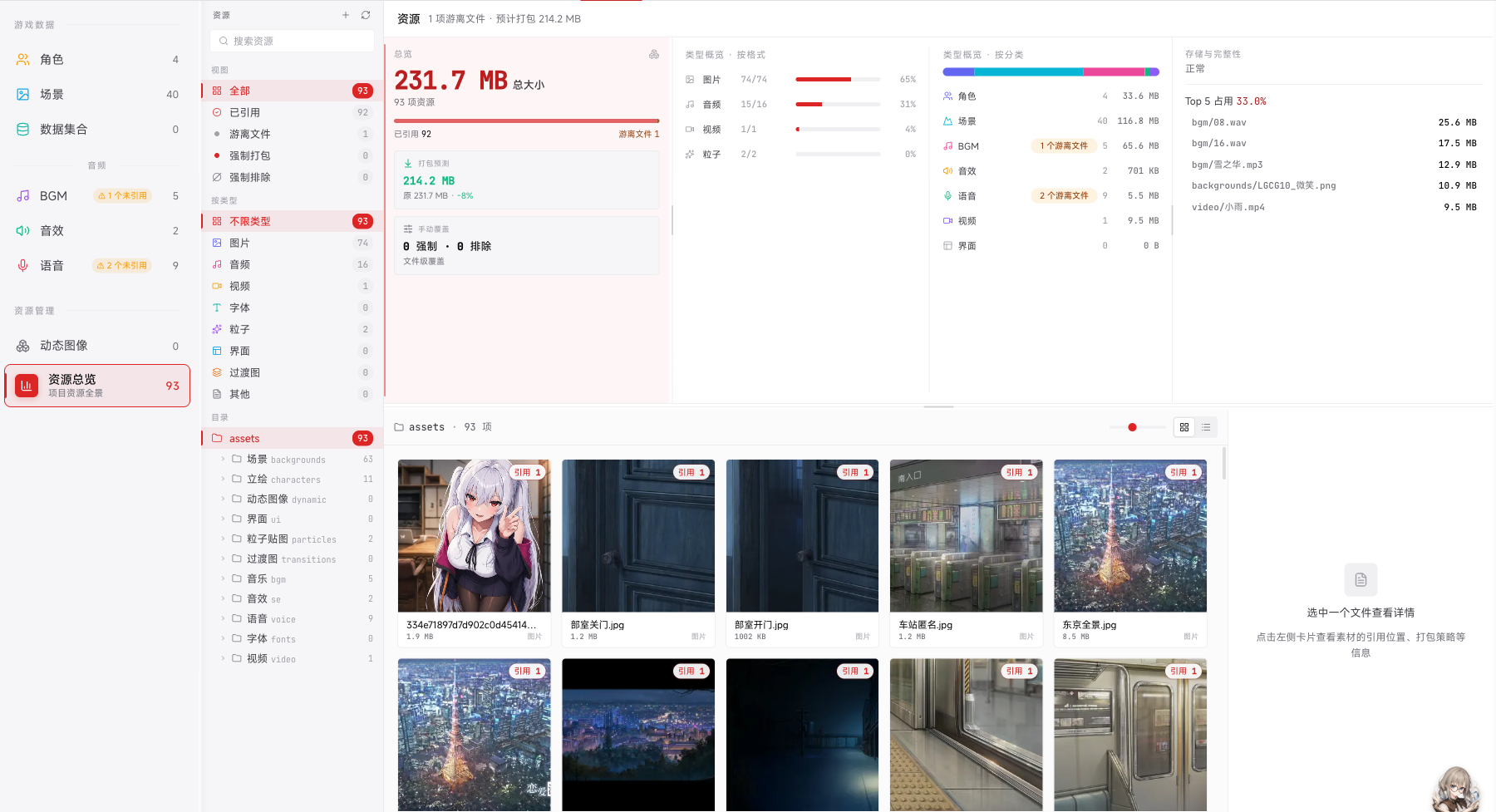Viewport: 1496px width, 812px height.
Task: Click the 1个游离文件 badge next to BGM
Action: [1064, 146]
